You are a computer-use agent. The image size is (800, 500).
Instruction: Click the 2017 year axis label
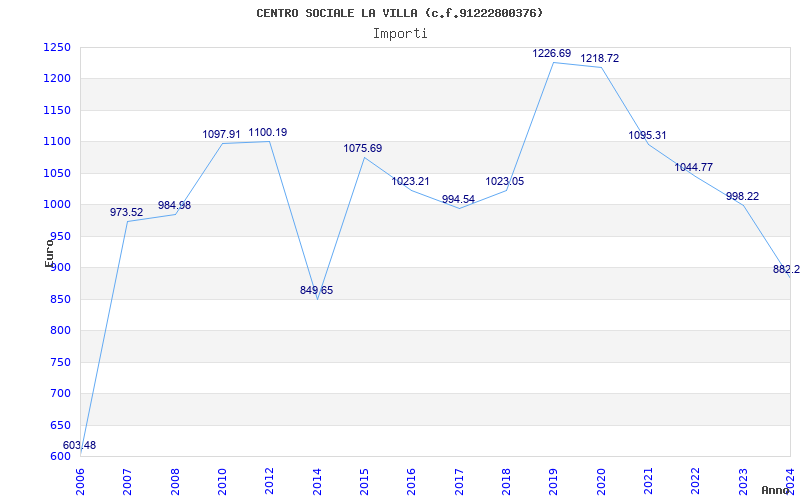point(459,481)
